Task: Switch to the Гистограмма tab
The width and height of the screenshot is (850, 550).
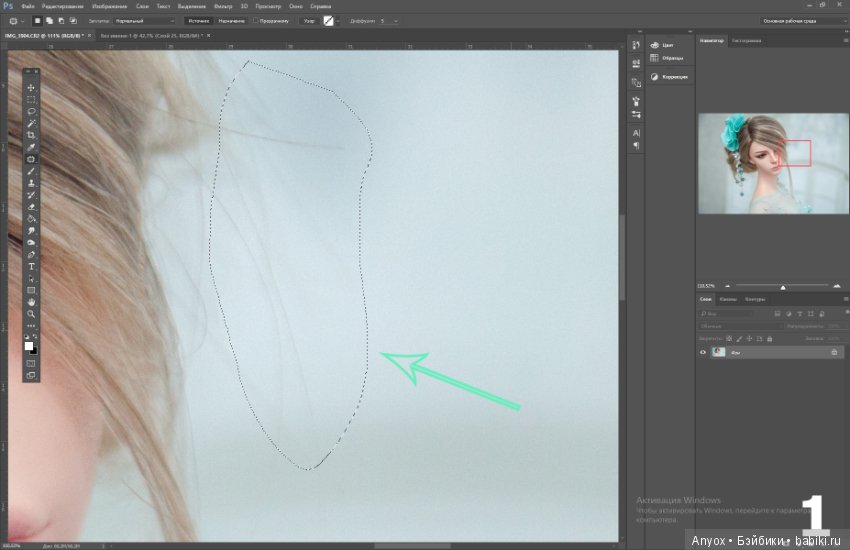Action: point(746,41)
